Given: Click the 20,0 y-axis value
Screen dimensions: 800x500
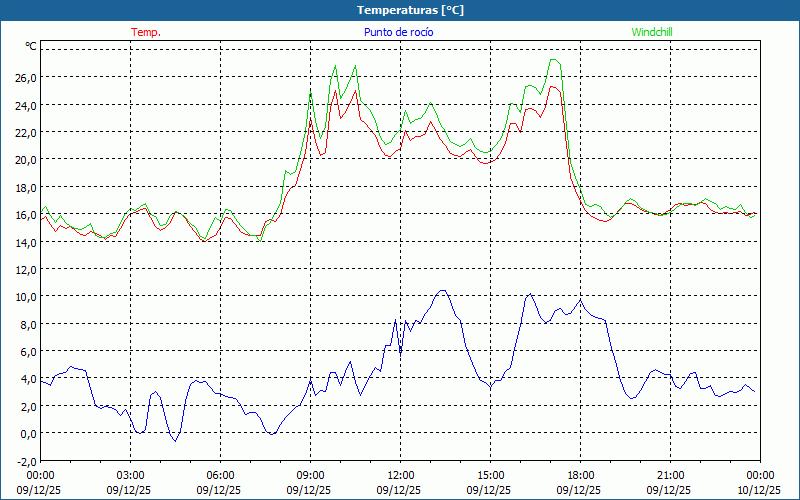Looking at the screenshot, I should coord(26,159).
